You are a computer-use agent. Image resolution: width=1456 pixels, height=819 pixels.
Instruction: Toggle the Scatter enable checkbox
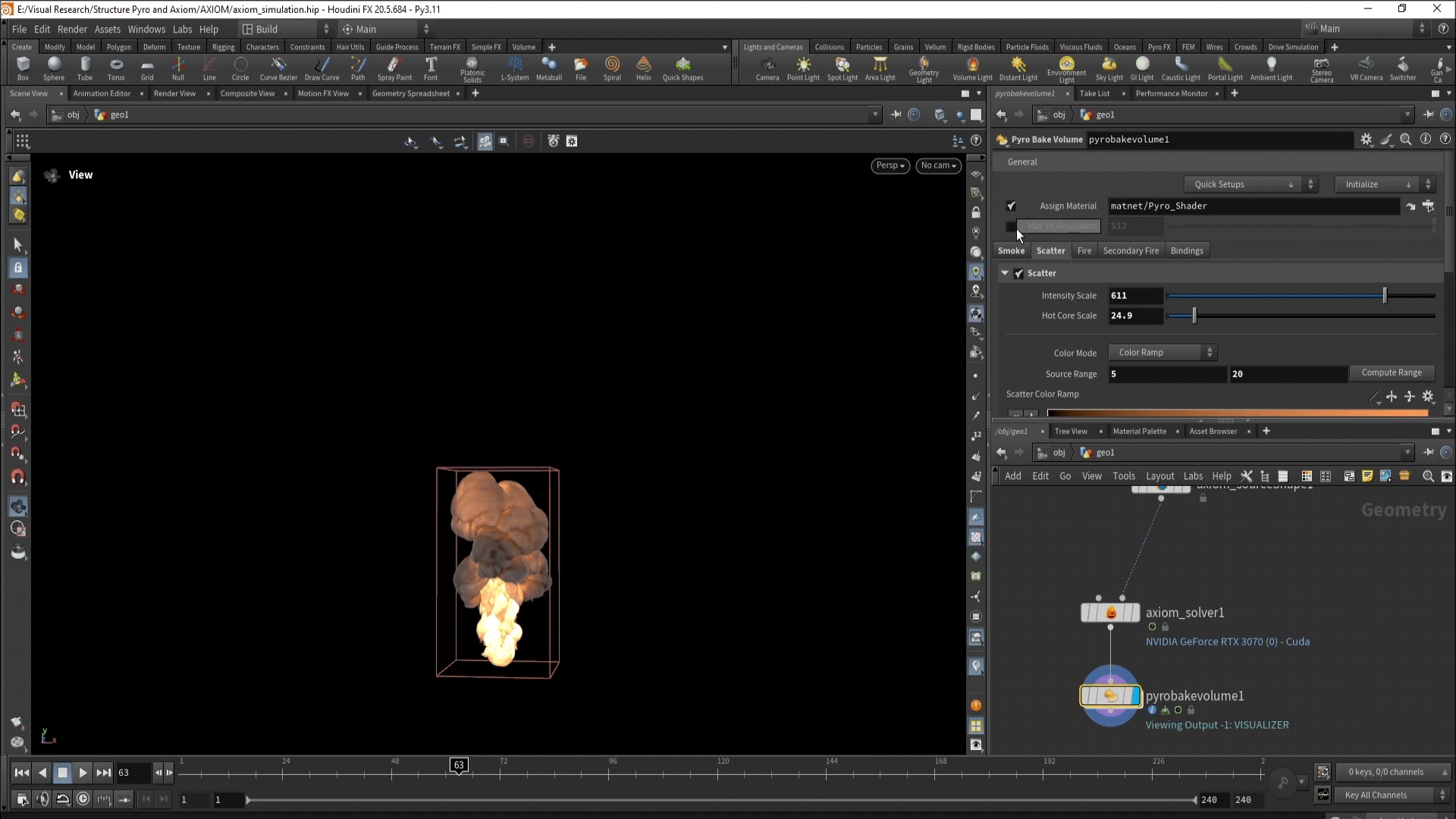pyautogui.click(x=1019, y=273)
